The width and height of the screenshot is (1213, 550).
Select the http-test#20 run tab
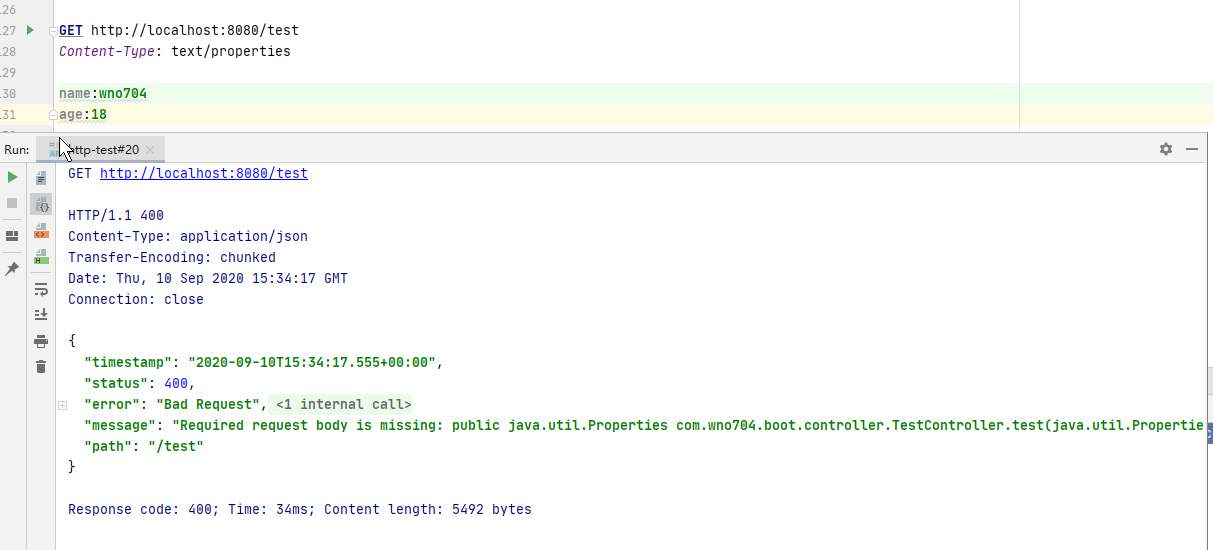click(100, 150)
